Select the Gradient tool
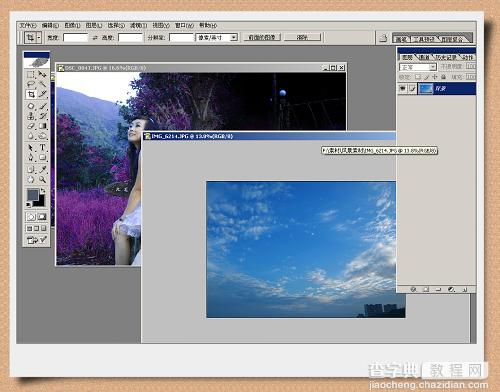Image resolution: width=500 pixels, height=392 pixels. click(42, 126)
